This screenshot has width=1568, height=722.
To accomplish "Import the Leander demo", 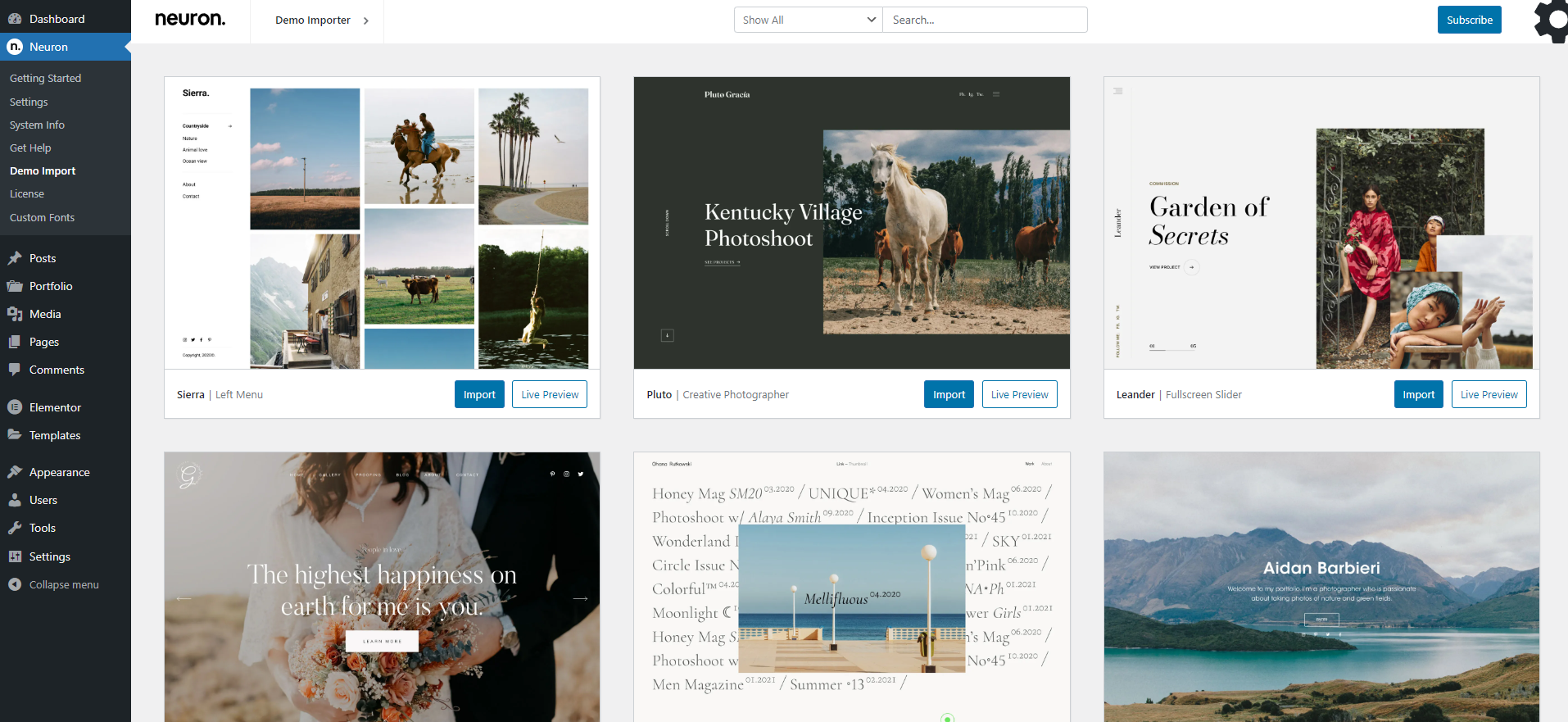I will point(1418,394).
